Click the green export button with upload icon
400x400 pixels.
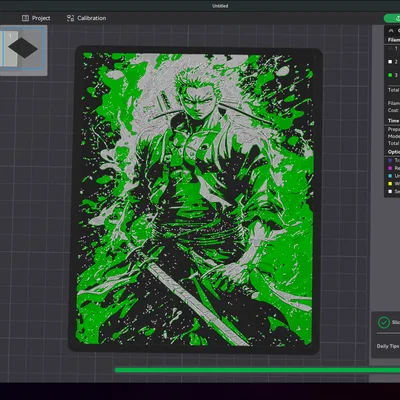click(x=393, y=18)
